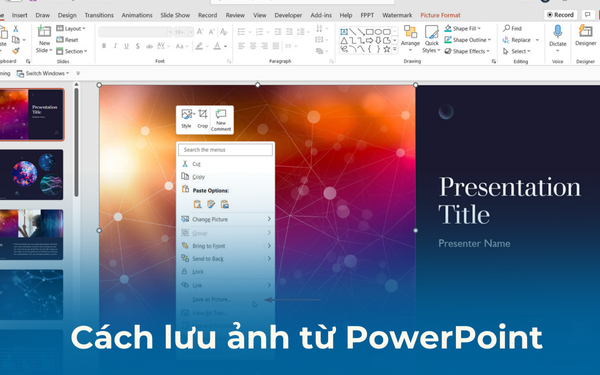Click New Comment in mini toolbar

point(221,119)
